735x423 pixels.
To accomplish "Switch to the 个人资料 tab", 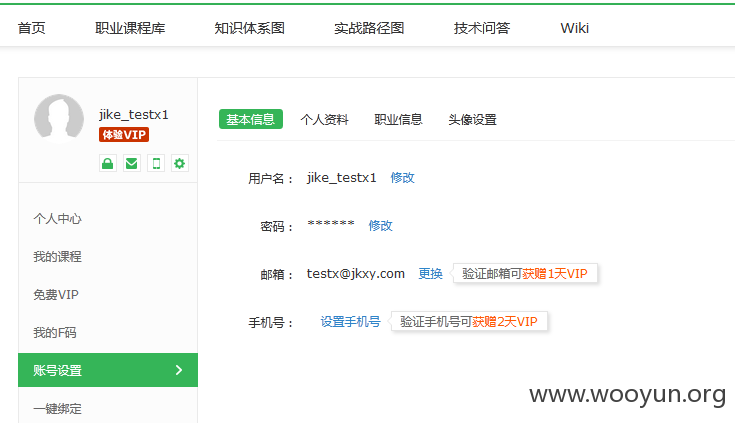I will 324,120.
